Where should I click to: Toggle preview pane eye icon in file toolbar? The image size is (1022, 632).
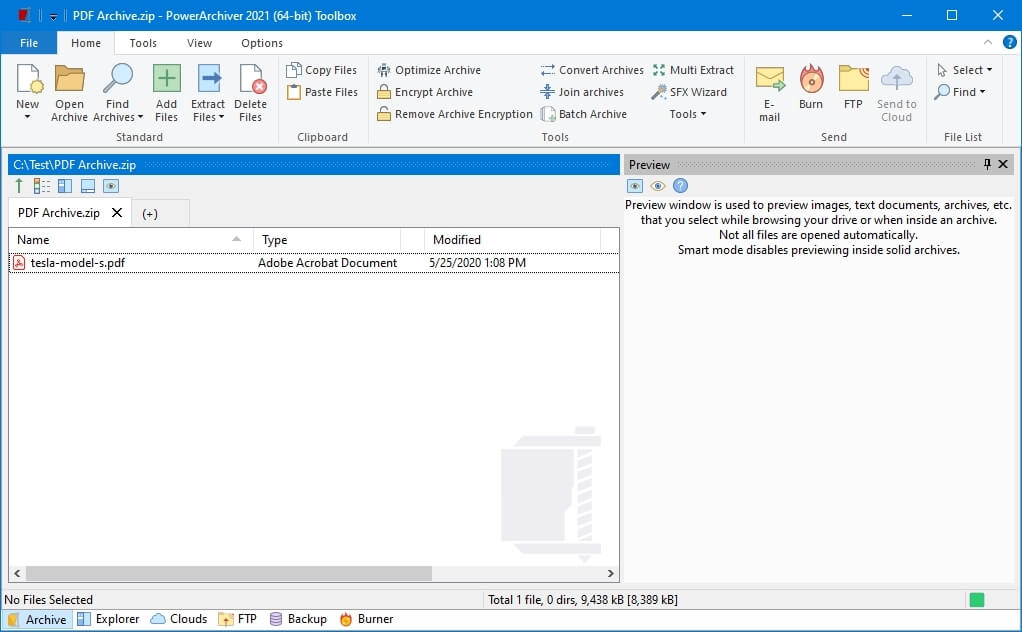pyautogui.click(x=111, y=186)
